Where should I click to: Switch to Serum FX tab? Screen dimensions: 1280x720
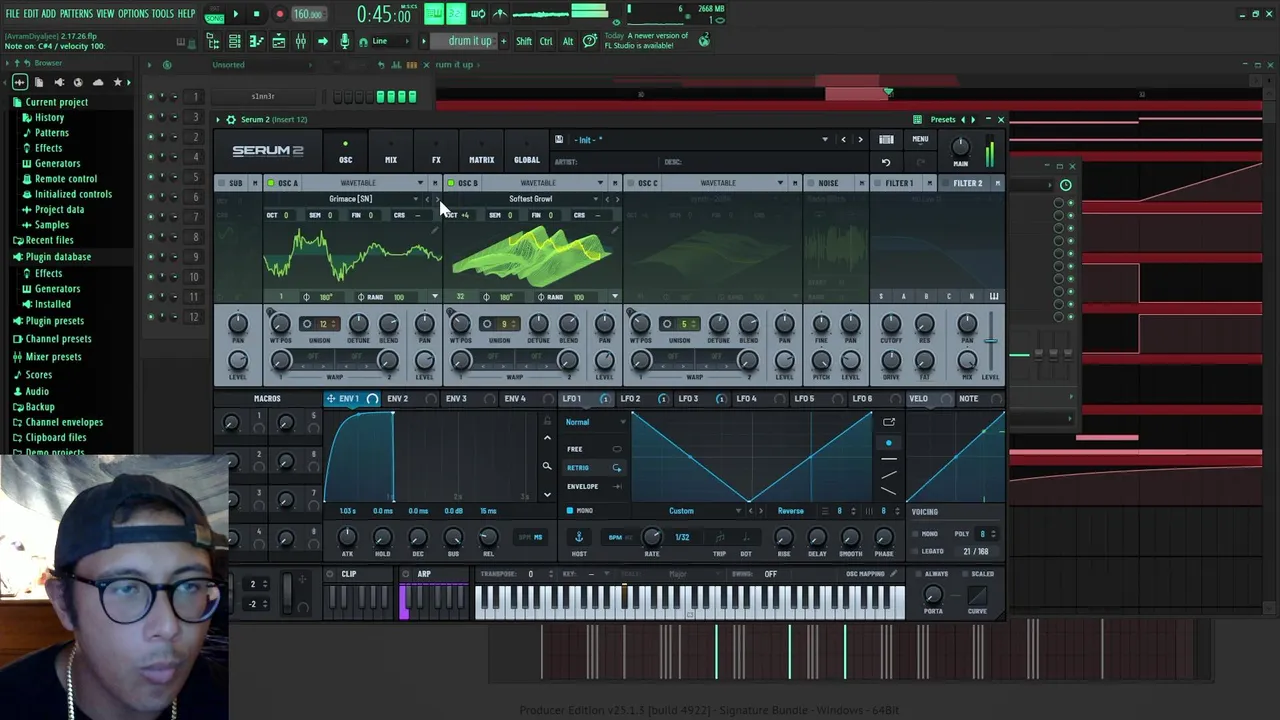(x=436, y=151)
